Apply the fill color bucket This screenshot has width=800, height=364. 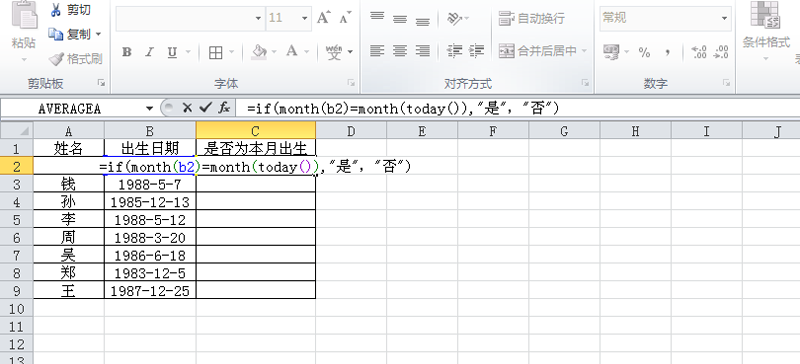click(260, 52)
